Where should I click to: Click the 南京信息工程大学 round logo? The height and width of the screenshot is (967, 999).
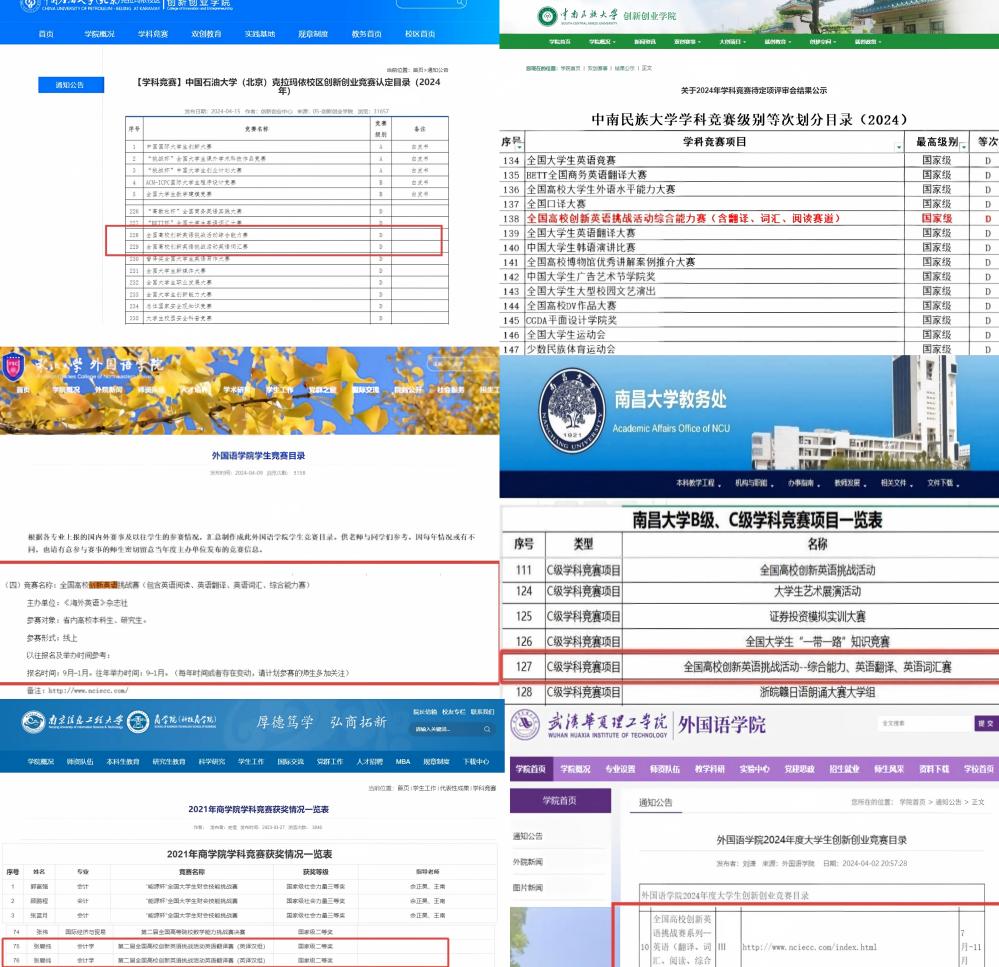pos(33,722)
